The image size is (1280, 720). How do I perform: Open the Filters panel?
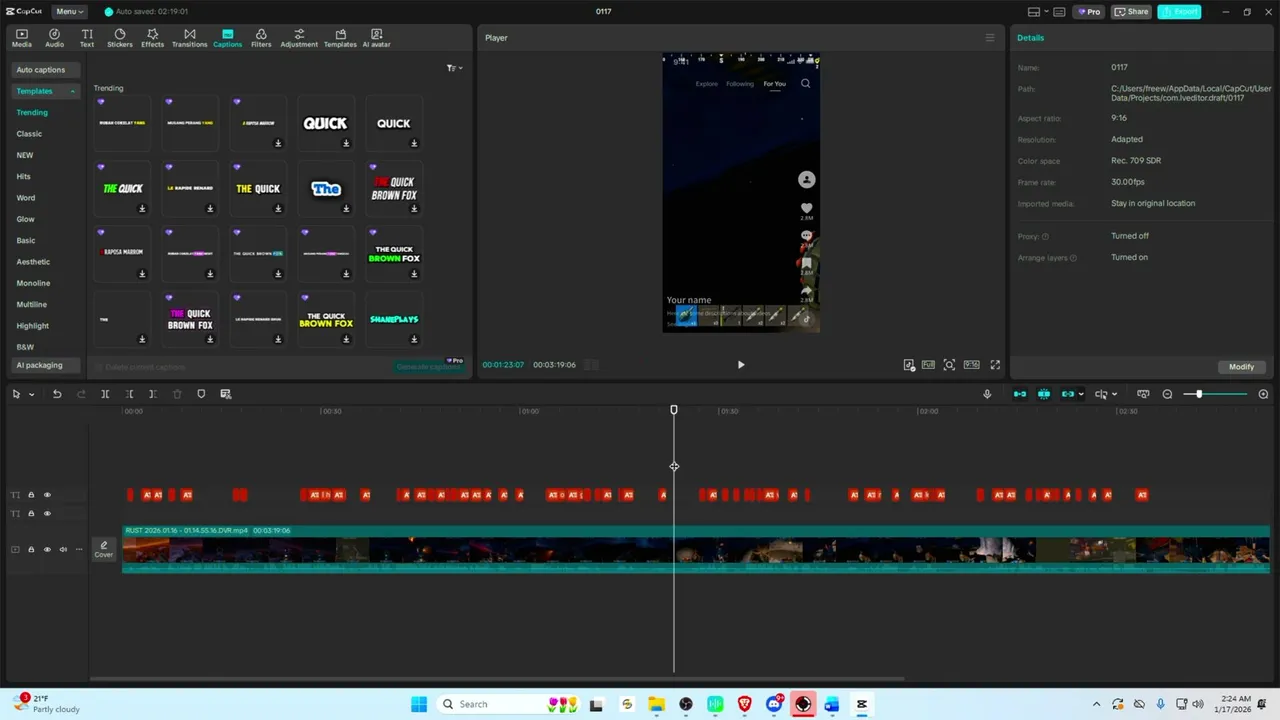(x=261, y=38)
